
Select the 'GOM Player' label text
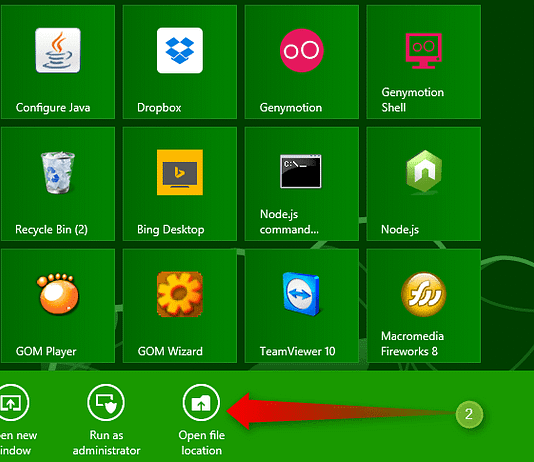click(x=46, y=351)
